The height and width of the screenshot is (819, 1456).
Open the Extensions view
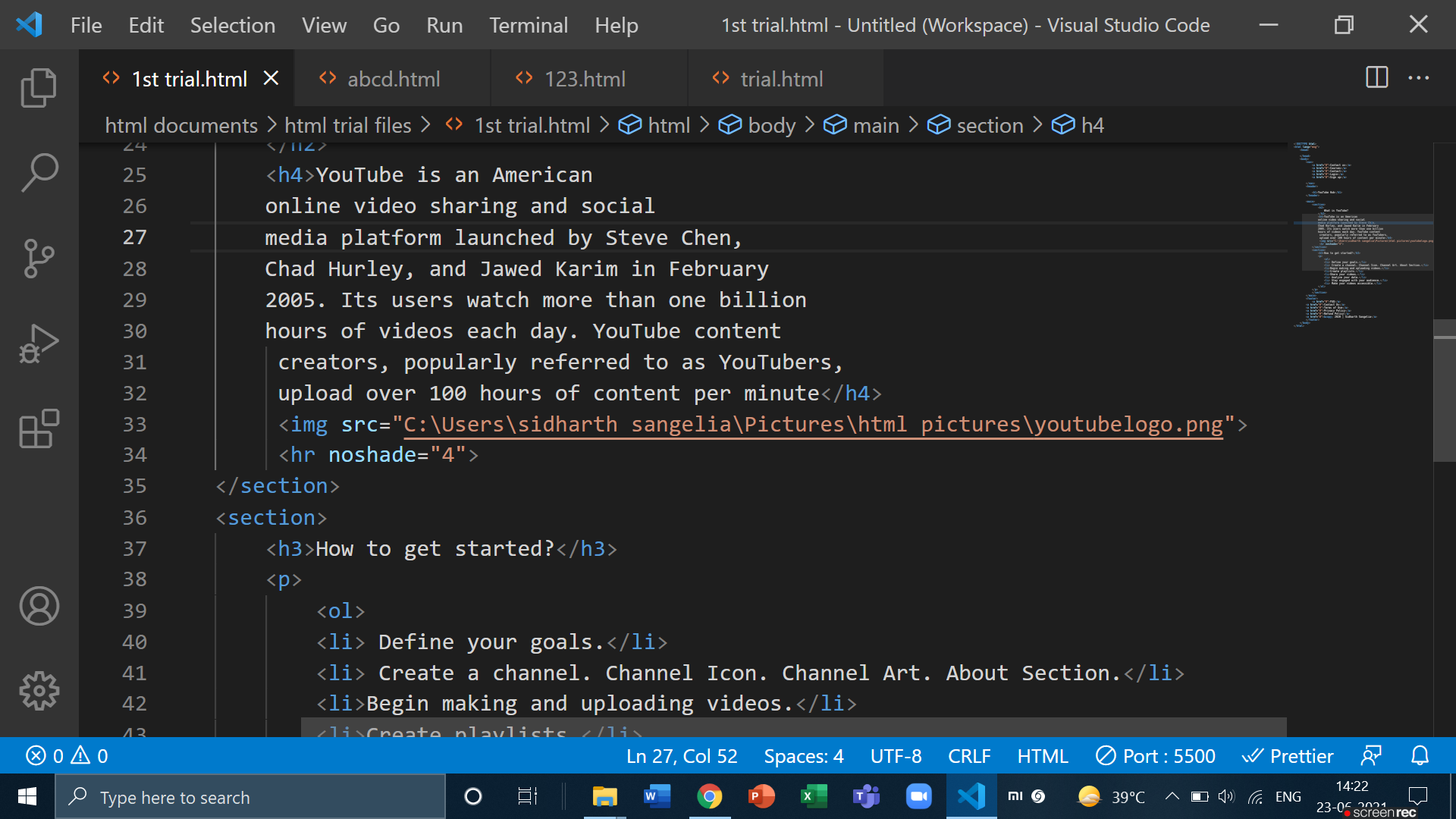[x=39, y=428]
